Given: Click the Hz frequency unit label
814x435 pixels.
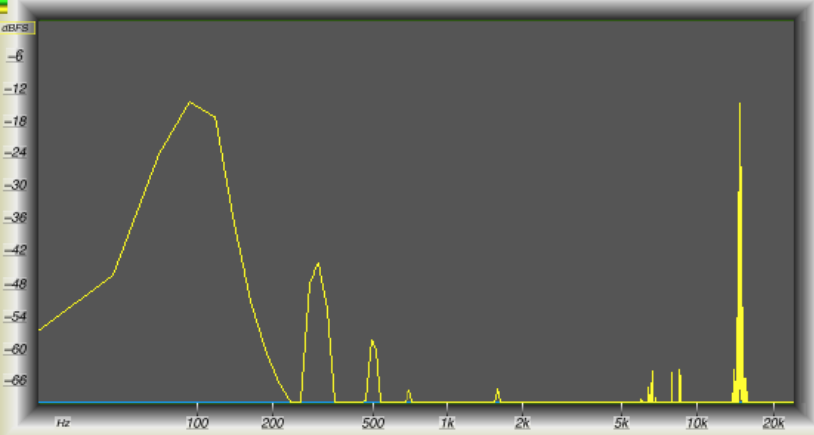Looking at the screenshot, I should [x=63, y=423].
